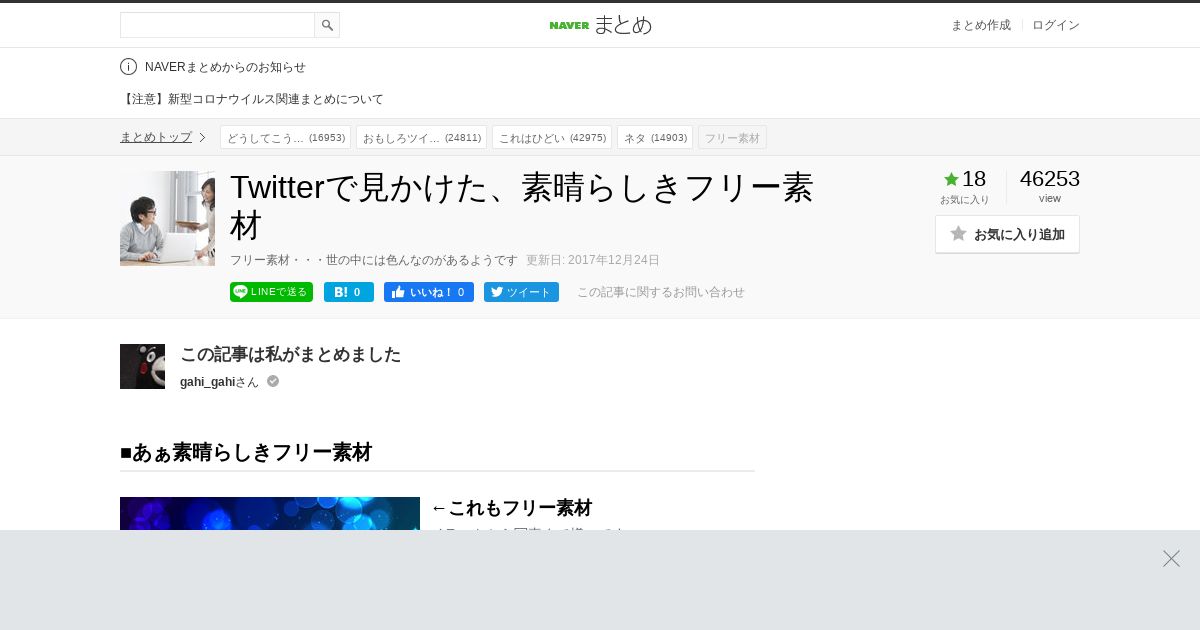1200x630 pixels.
Task: Select おもしろツイ… tag (24811)
Action: [421, 137]
